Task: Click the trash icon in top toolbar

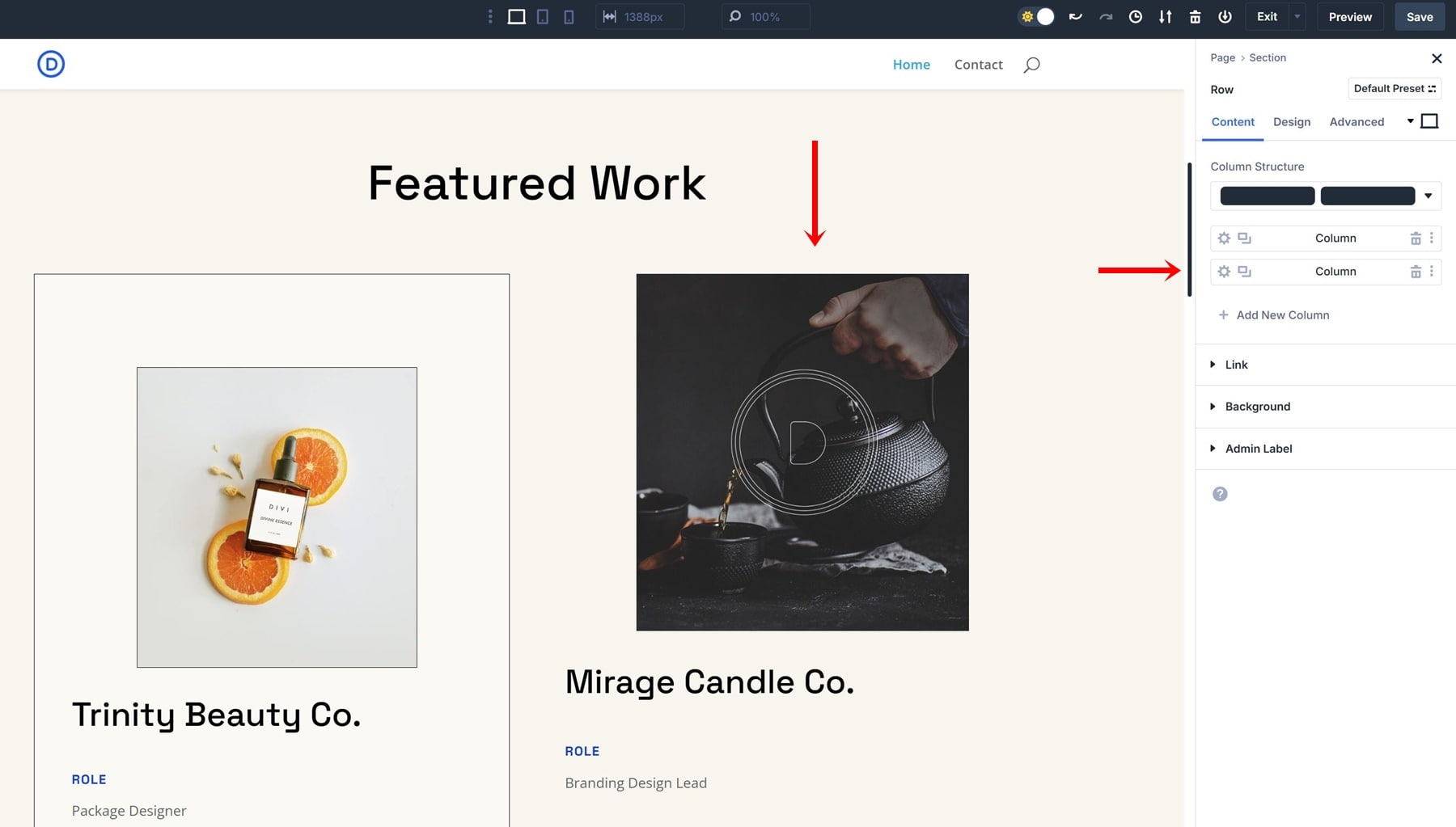Action: pyautogui.click(x=1195, y=17)
